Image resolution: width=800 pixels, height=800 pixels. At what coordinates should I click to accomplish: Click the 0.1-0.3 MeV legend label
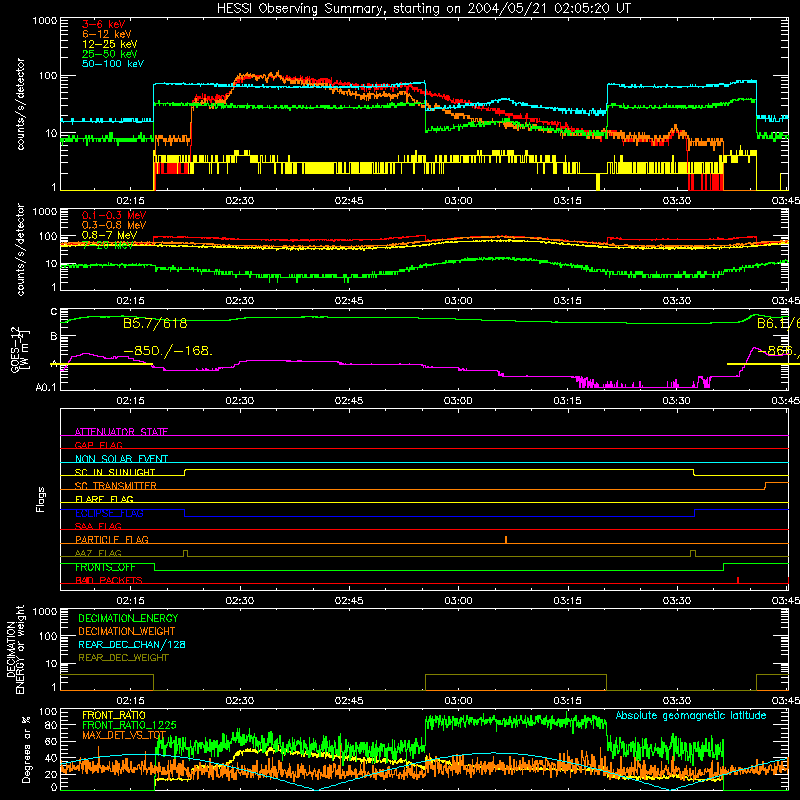point(114,215)
